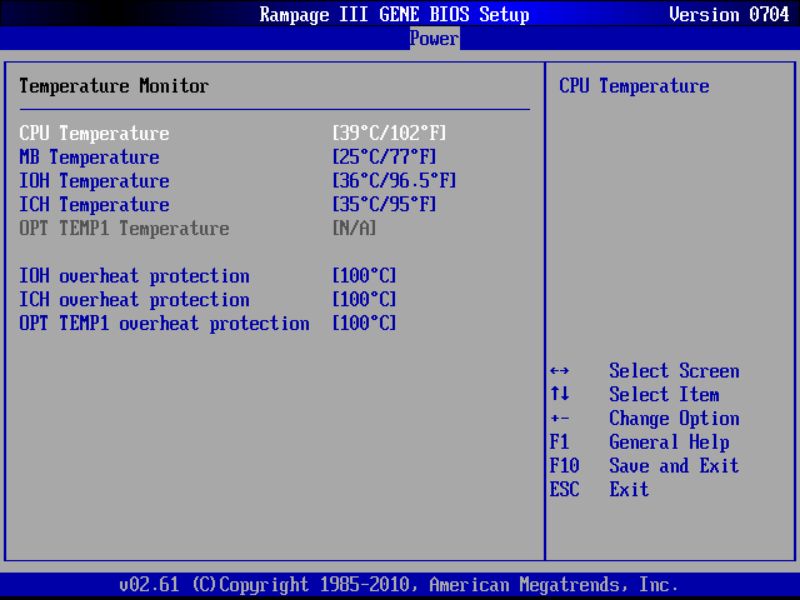800x600 pixels.
Task: Open IOH Temperature value 36°C/96.5°F
Action: [394, 181]
